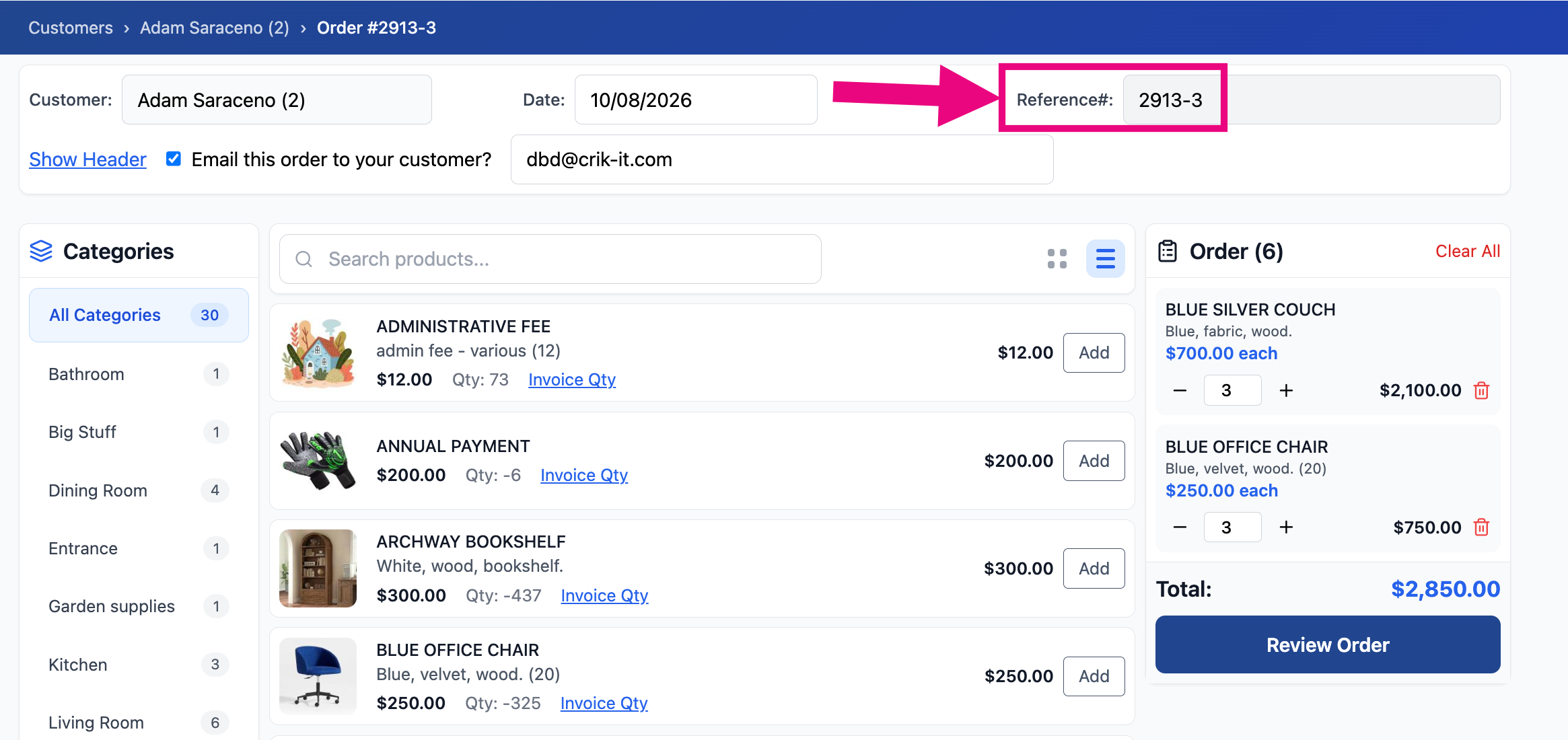The image size is (1568, 740).
Task: Open the Show Header link
Action: tap(87, 159)
